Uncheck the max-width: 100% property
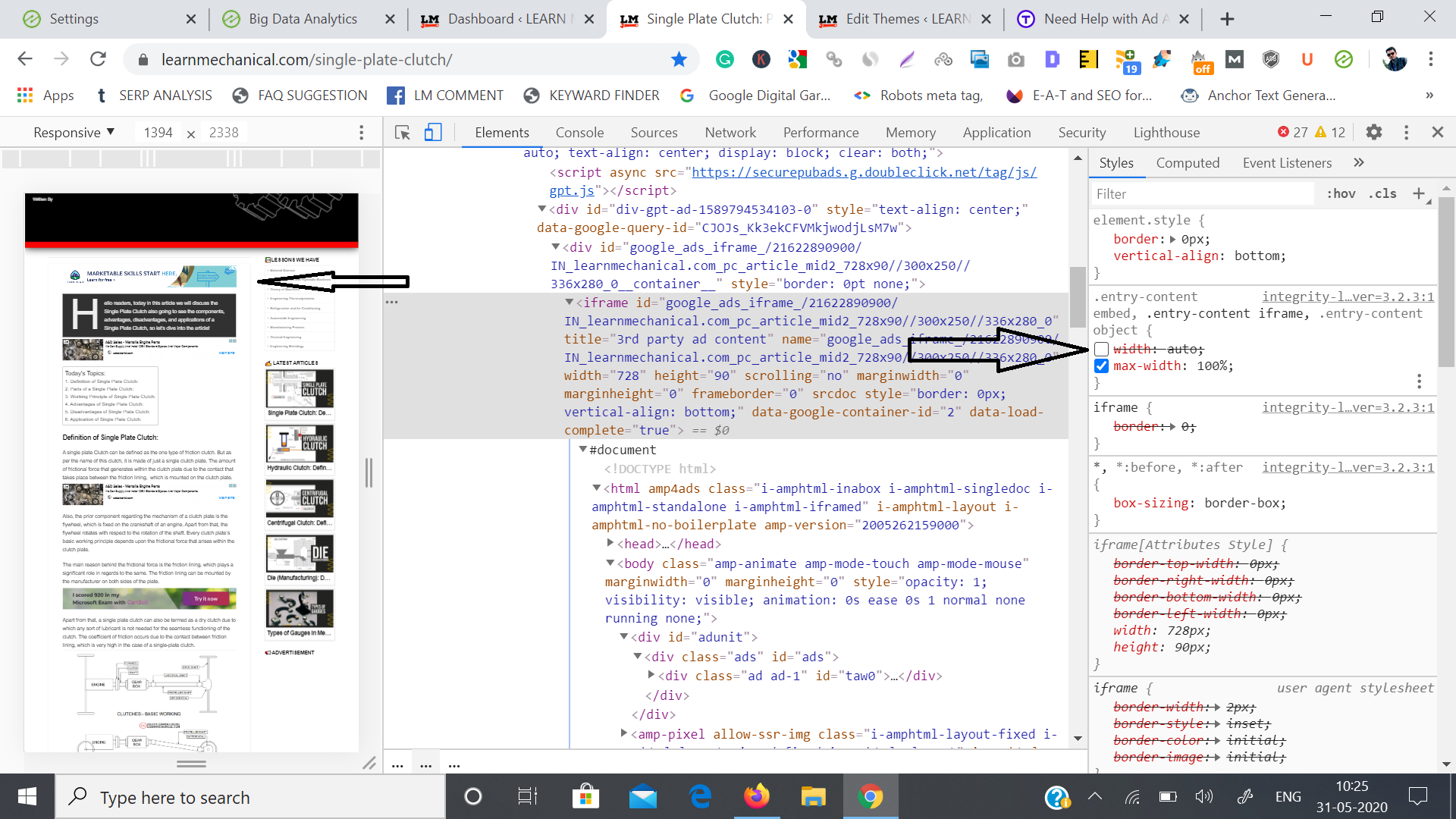This screenshot has height=819, width=1456. 1102,366
